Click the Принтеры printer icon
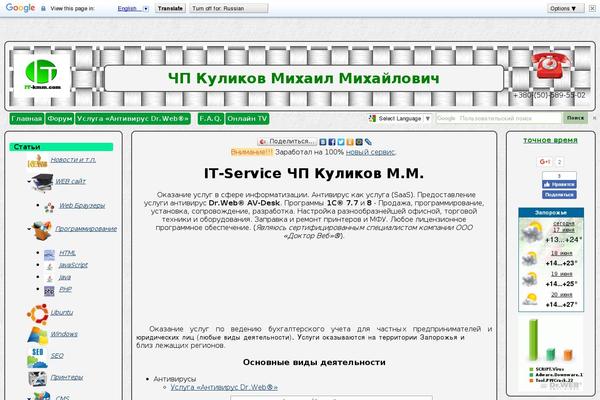The image size is (600, 400). 38,378
